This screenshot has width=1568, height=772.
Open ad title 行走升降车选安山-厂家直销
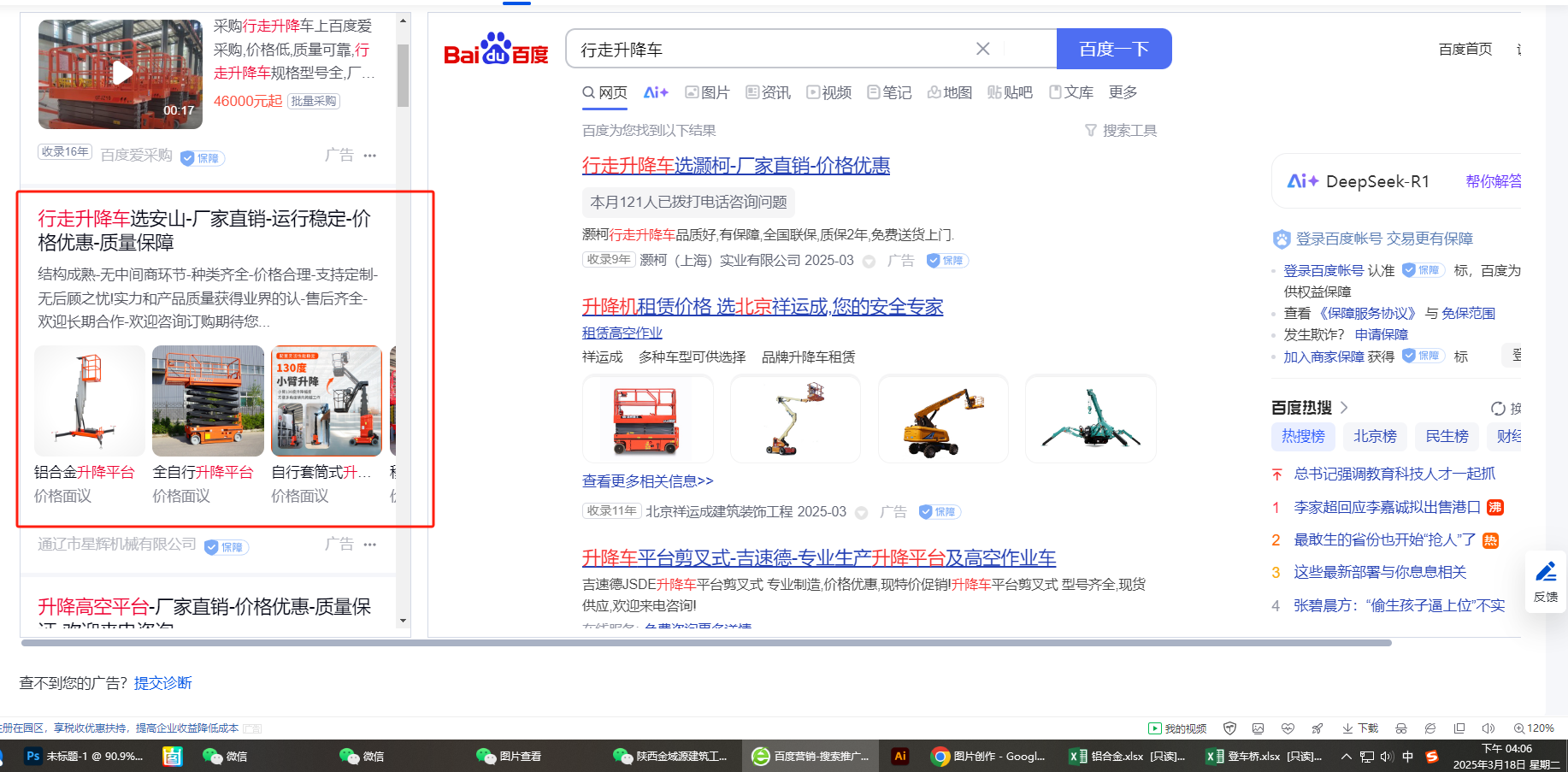pos(204,231)
